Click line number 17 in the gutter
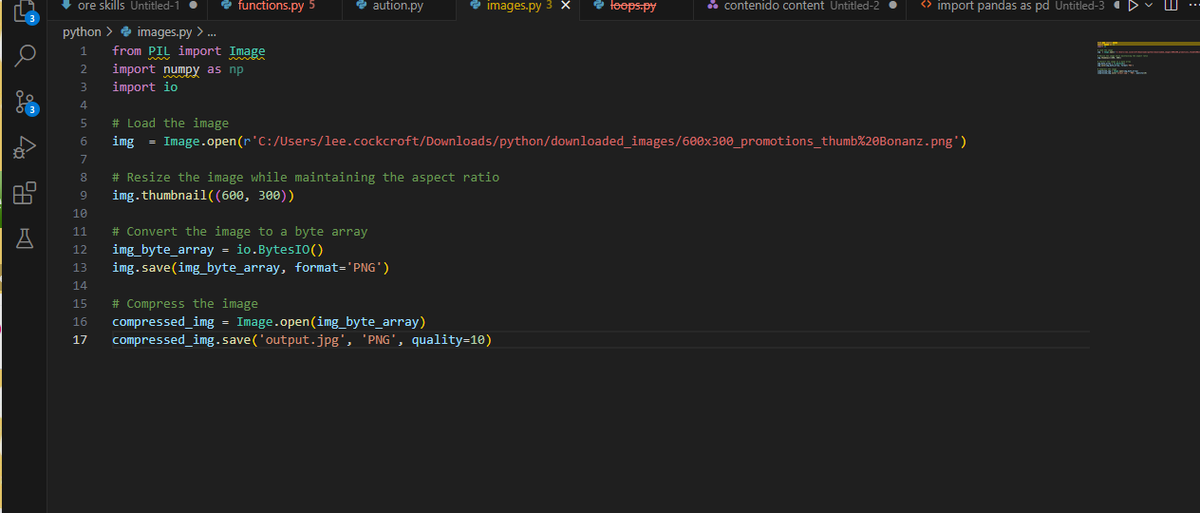 pyautogui.click(x=81, y=340)
